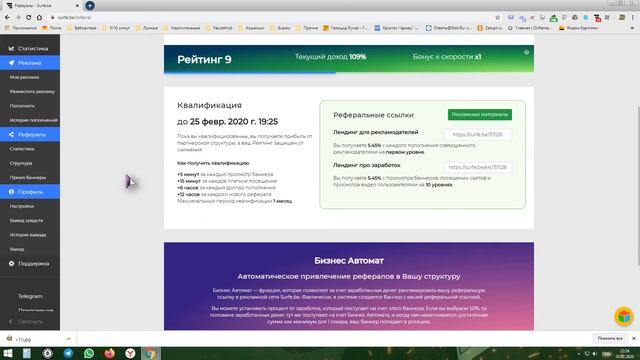
Task: Click the browser back arrow
Action: click(7, 18)
